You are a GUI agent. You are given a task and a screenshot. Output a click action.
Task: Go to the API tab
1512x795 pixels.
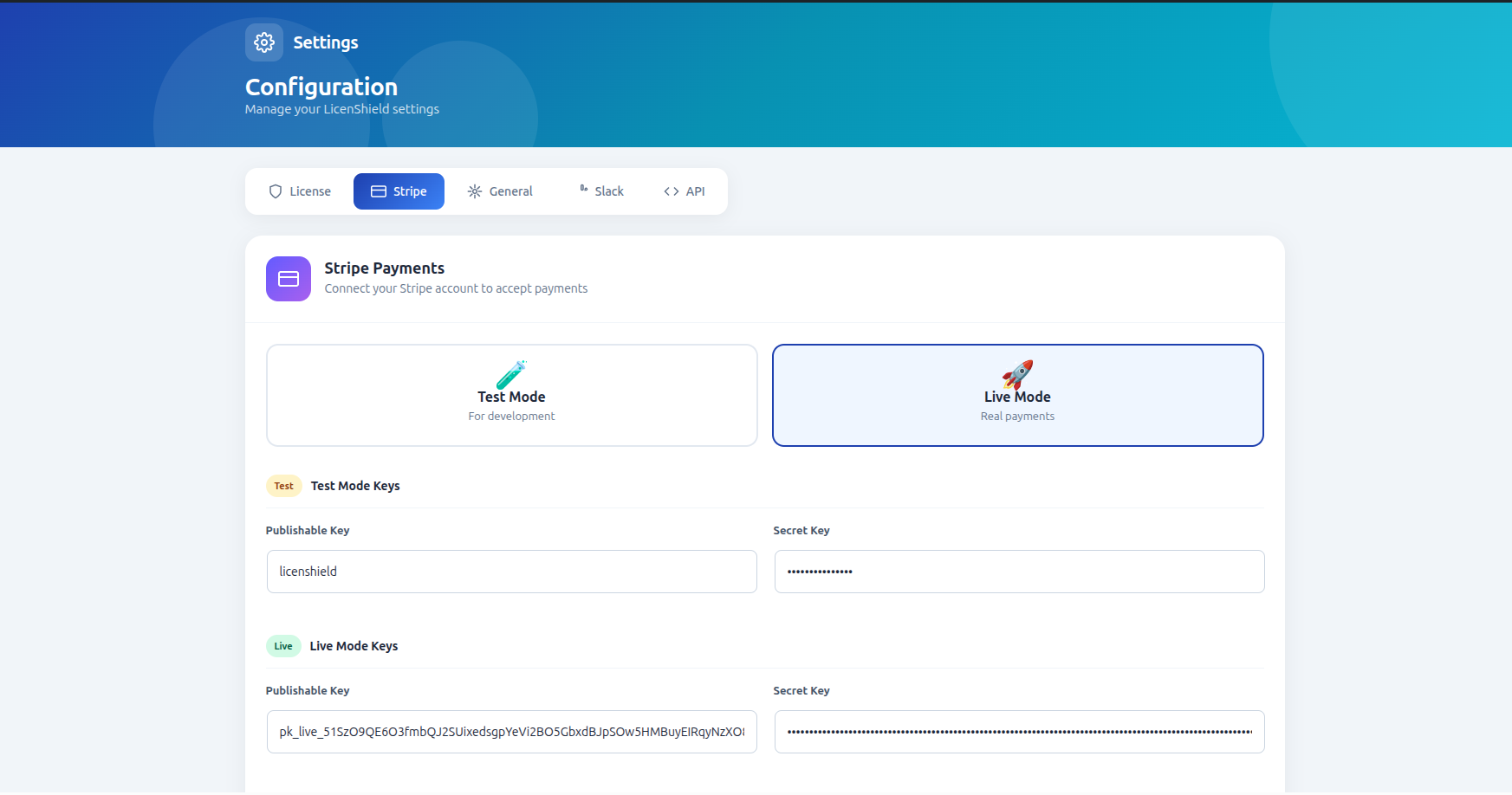click(x=684, y=191)
